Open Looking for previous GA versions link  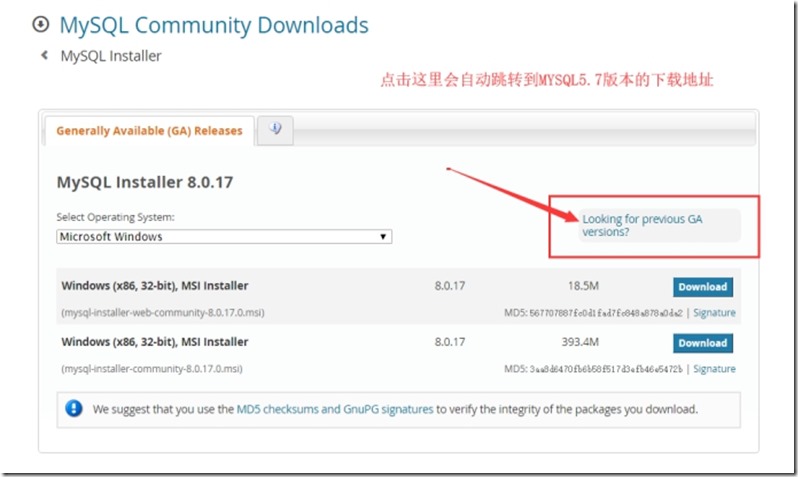click(642, 225)
